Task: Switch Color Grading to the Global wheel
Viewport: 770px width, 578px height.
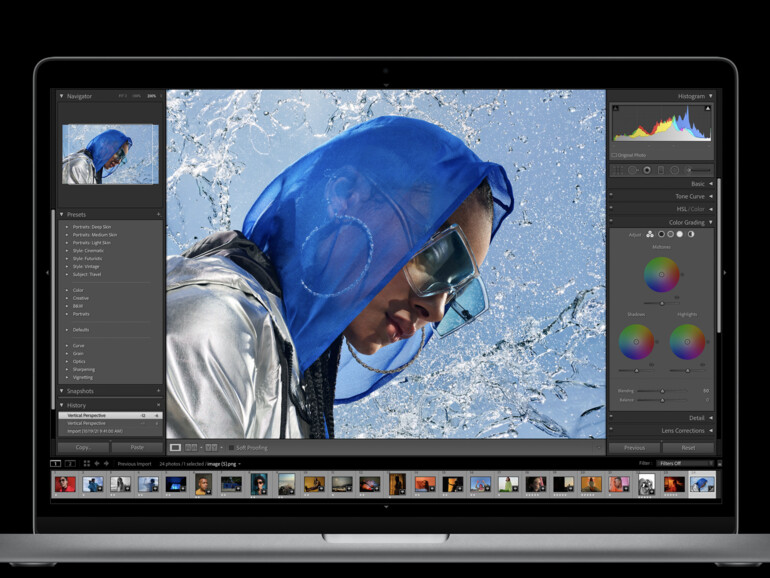Action: click(691, 234)
